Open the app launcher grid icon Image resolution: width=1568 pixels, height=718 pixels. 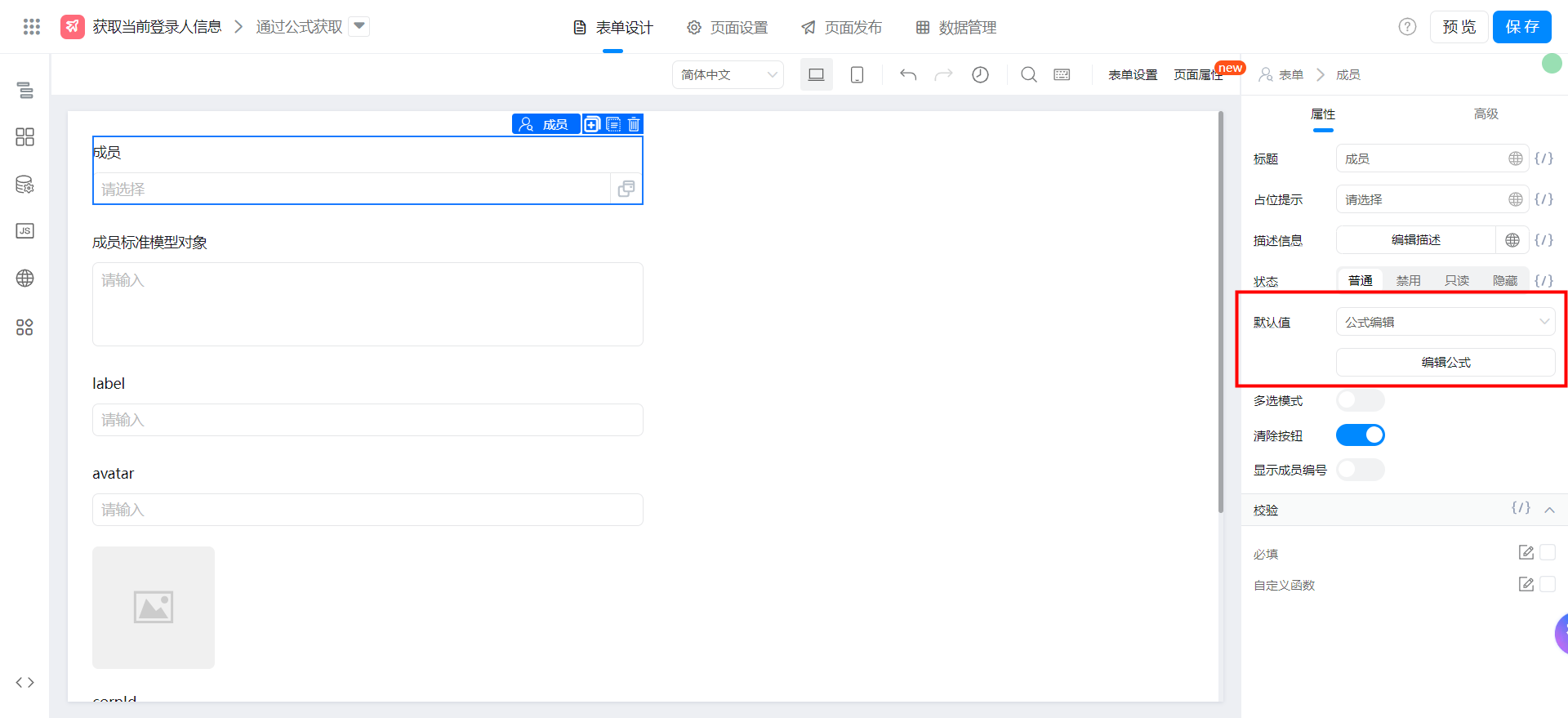32,27
